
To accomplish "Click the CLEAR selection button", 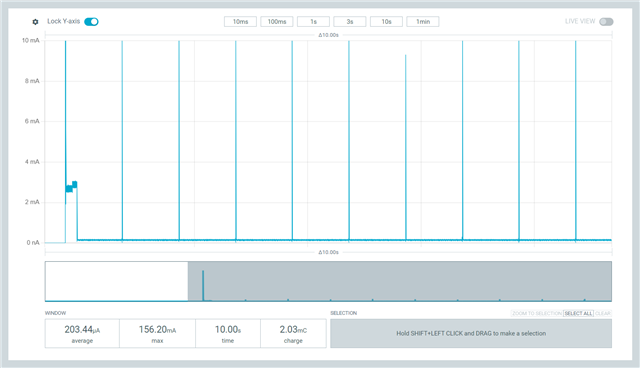I will 603,313.
